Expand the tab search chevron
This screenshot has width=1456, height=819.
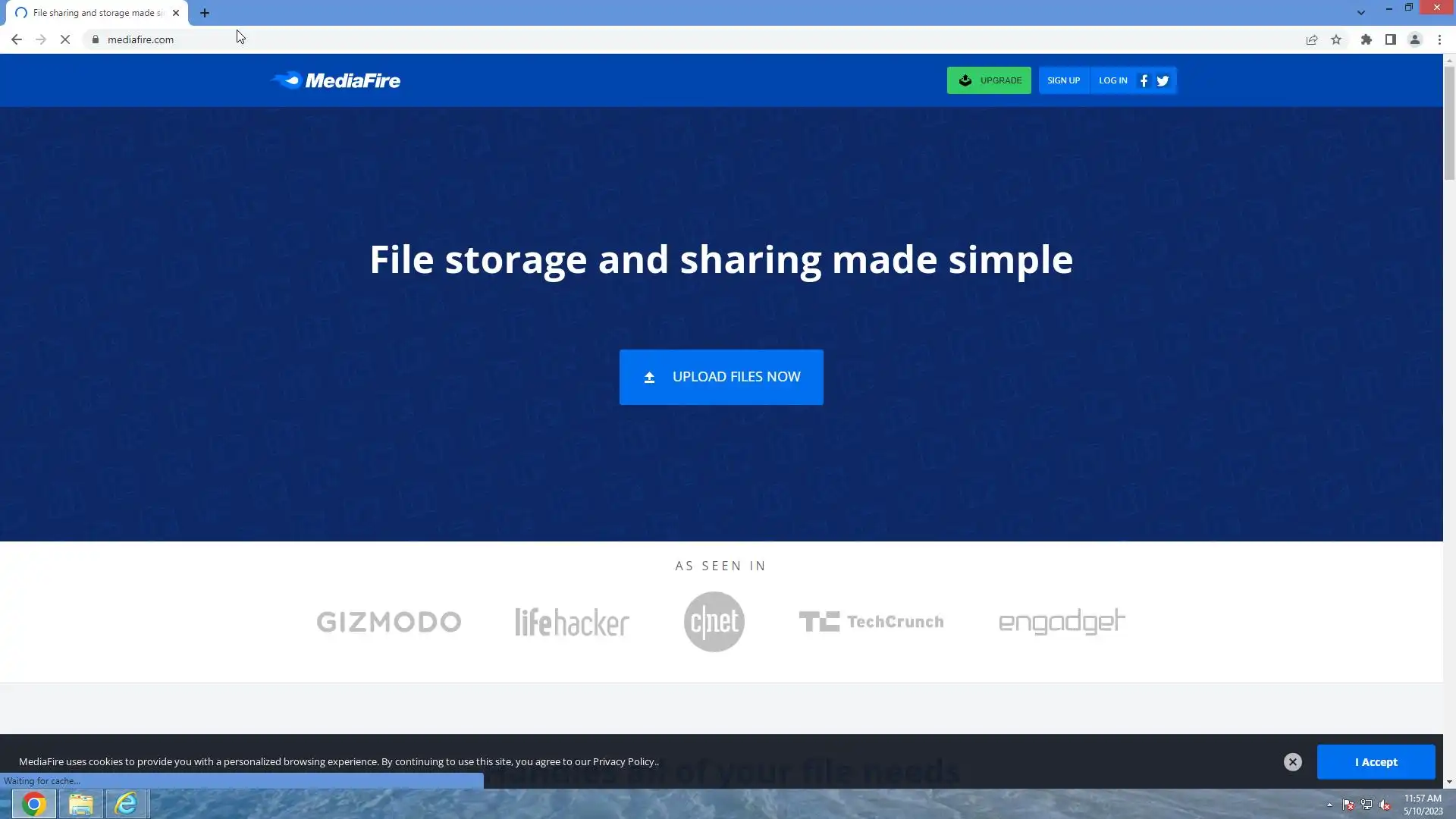(1360, 12)
